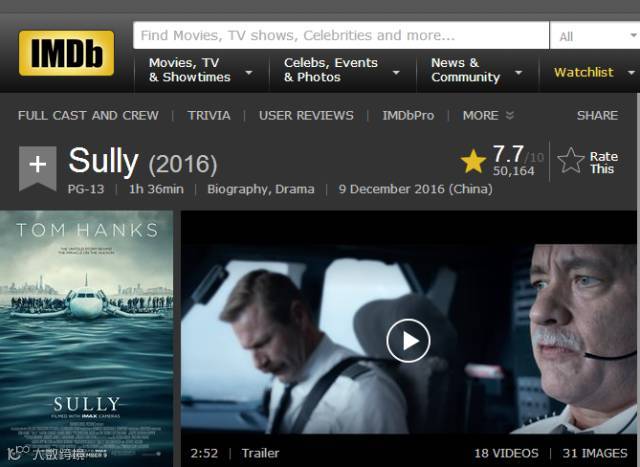Open Full Cast and Crew
This screenshot has width=640, height=467.
(x=88, y=116)
